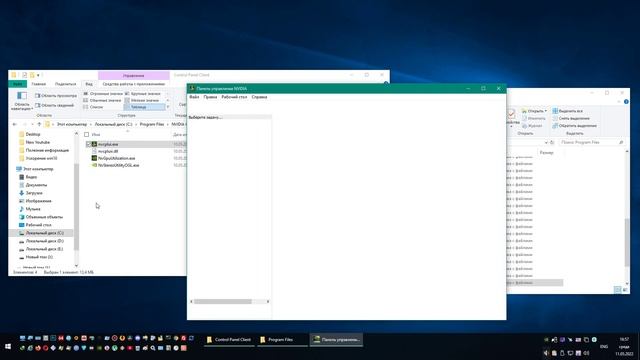The image size is (640, 360).
Task: Open the Рабочий стол menu in NVIDIA panel
Action: (234, 97)
